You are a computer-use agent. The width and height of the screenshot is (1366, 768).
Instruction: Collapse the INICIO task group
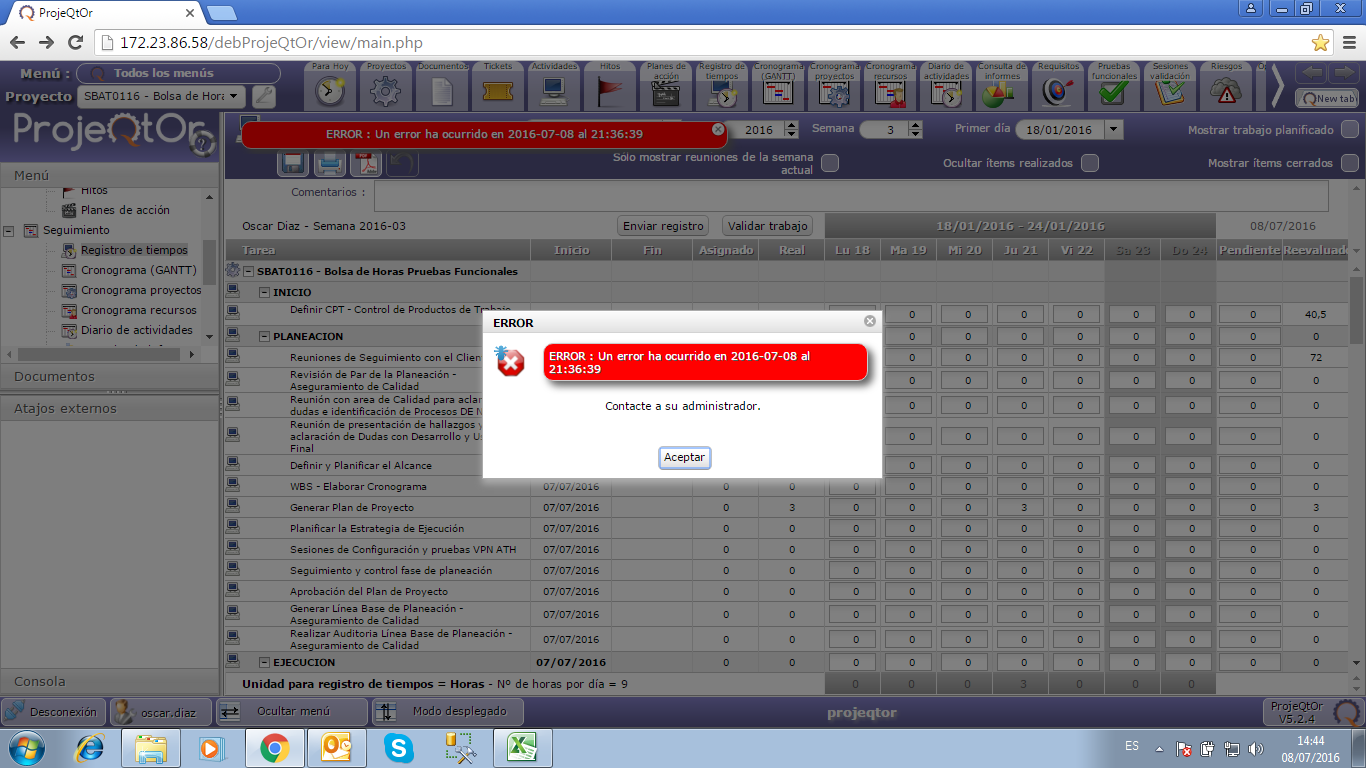[264, 292]
